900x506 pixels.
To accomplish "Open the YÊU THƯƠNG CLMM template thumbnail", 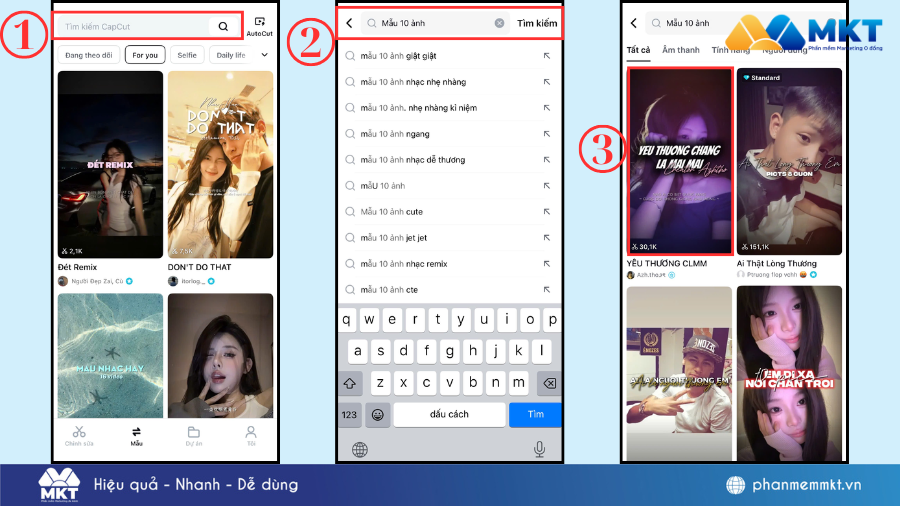I will point(680,161).
